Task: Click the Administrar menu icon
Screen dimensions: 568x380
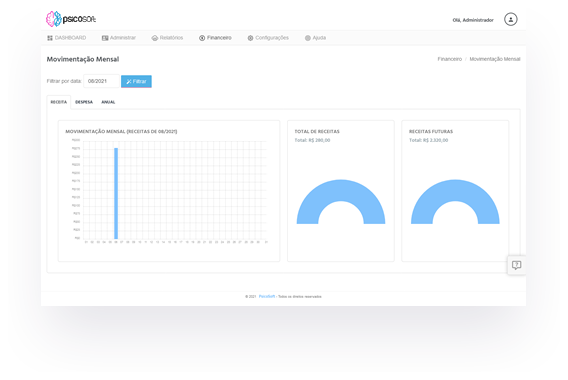Action: coord(105,38)
